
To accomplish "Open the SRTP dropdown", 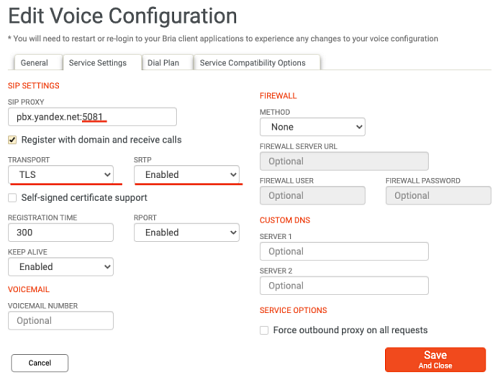I will click(x=187, y=175).
